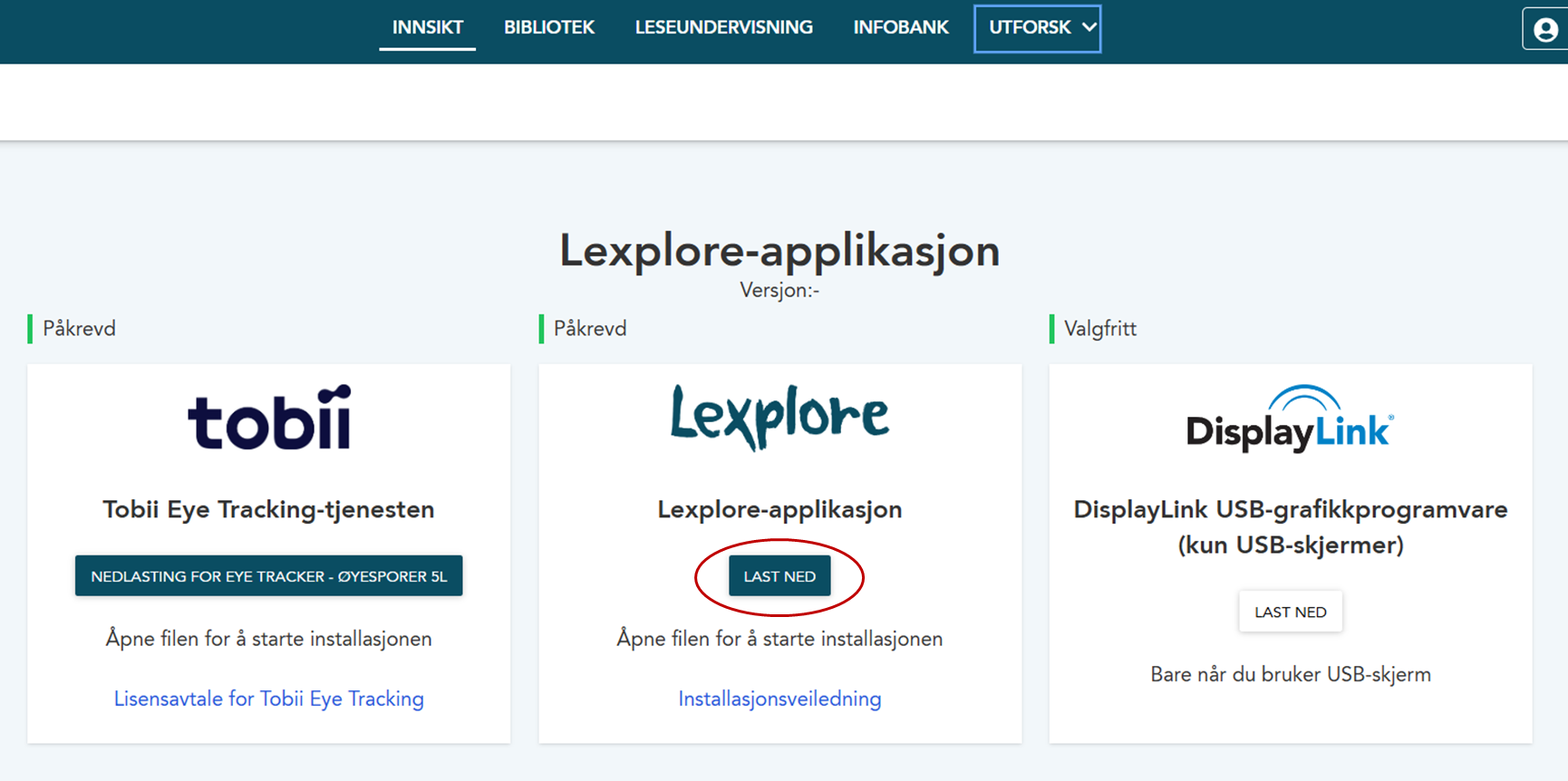Click the DisplayLink logo image
Viewport: 1568px width, 781px height.
[x=1290, y=419]
